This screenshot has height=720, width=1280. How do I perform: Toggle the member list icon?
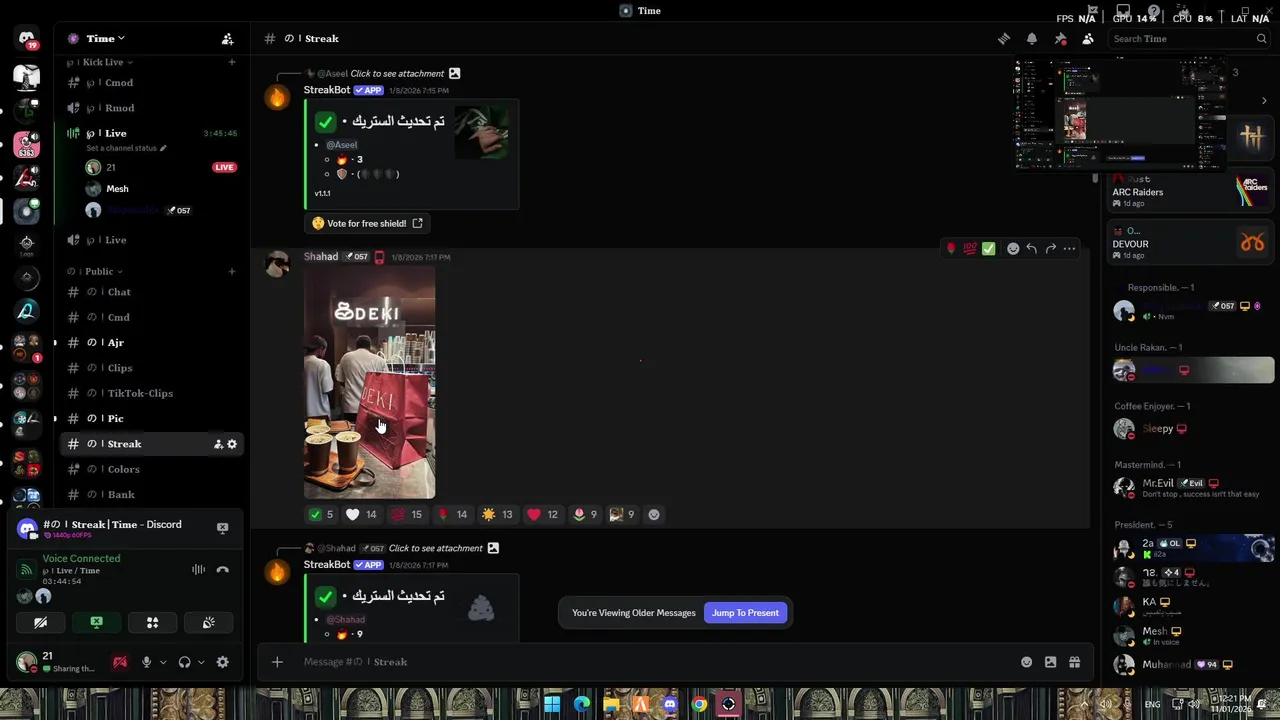pos(1088,39)
